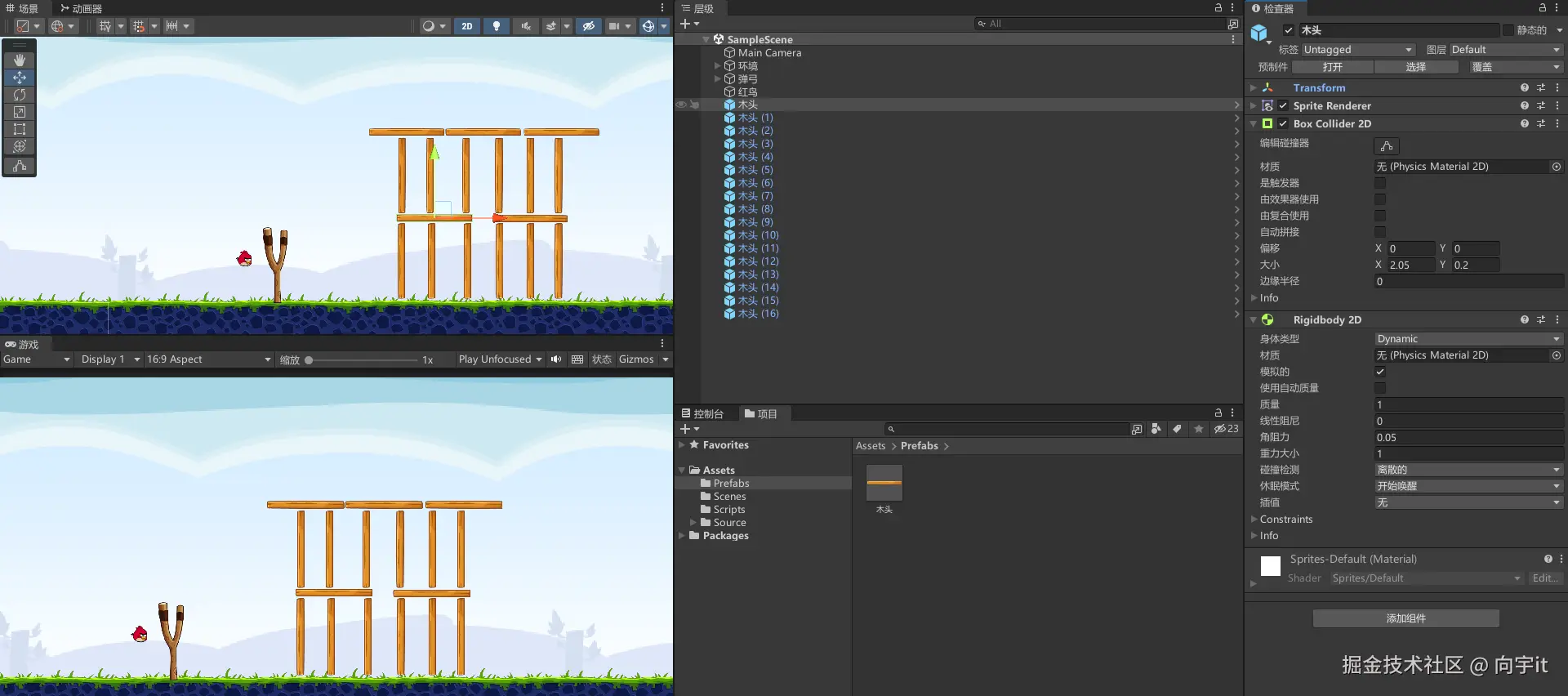Expand the Transform component
This screenshot has width=1568, height=696.
[1254, 87]
